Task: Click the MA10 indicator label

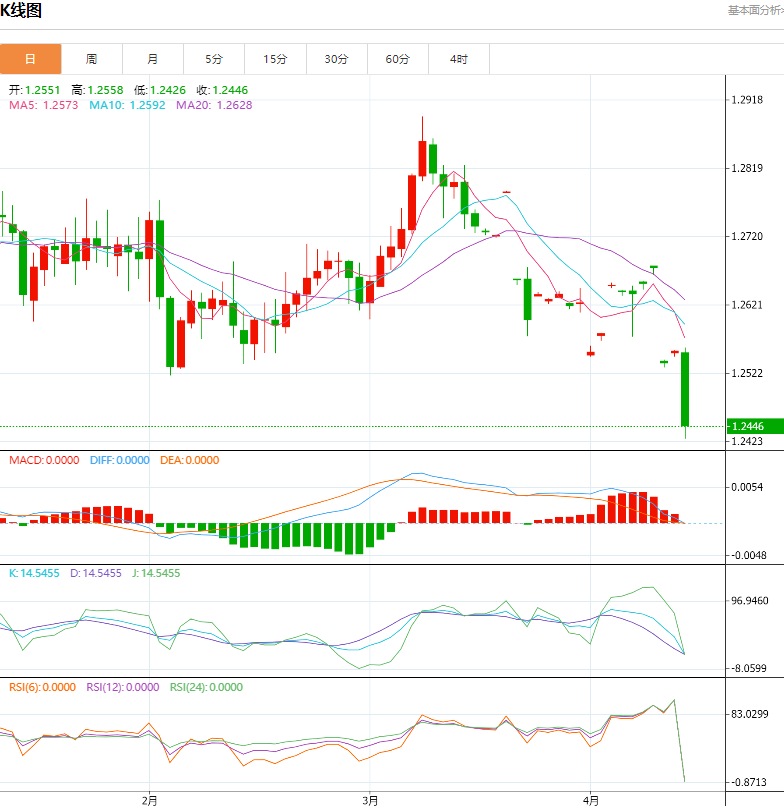Action: [128, 105]
